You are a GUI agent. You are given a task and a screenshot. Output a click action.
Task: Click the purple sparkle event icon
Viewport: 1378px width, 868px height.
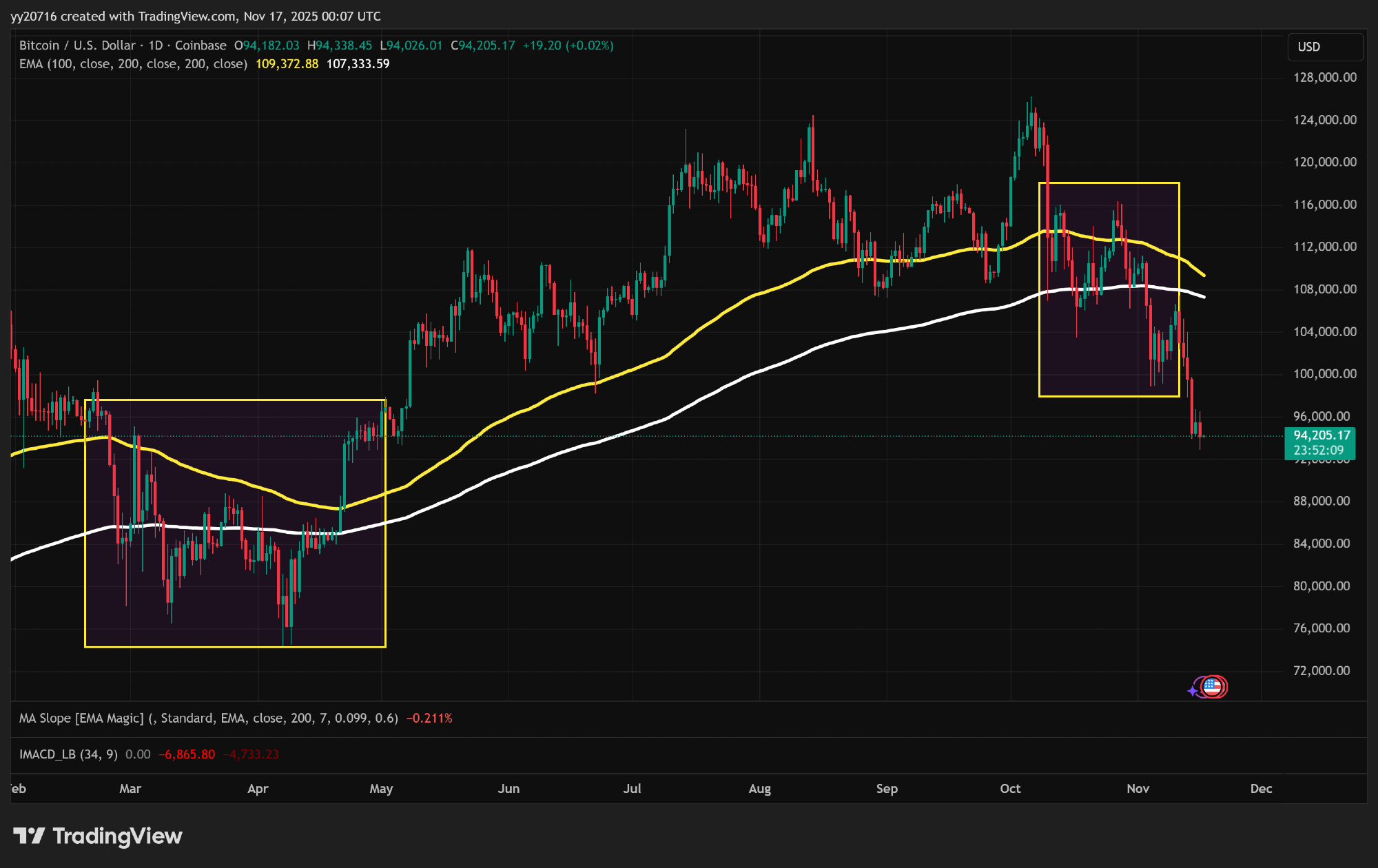[x=1193, y=690]
